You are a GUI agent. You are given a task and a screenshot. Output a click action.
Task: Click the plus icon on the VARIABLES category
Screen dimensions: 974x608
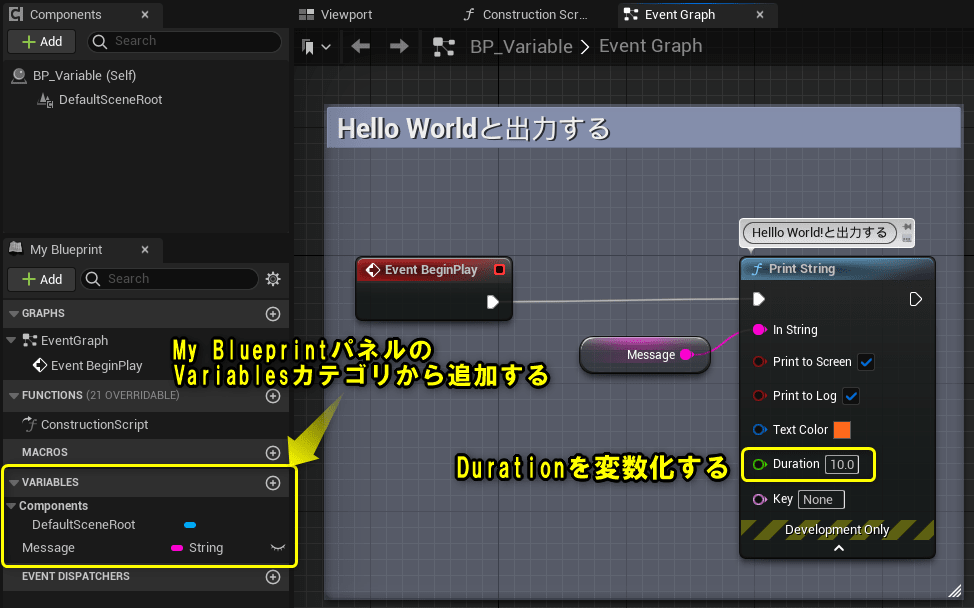point(272,483)
